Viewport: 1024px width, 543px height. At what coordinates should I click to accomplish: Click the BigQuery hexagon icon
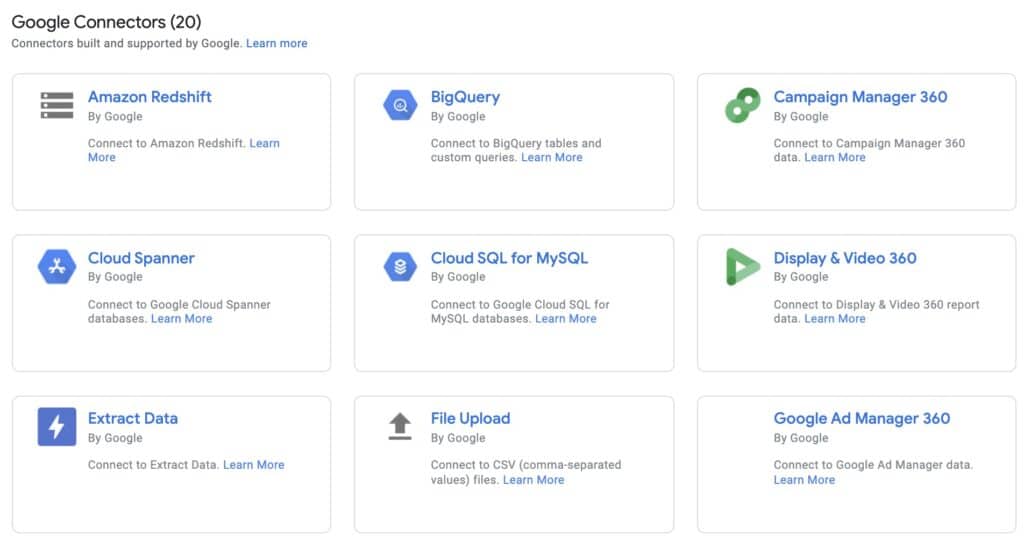400,105
